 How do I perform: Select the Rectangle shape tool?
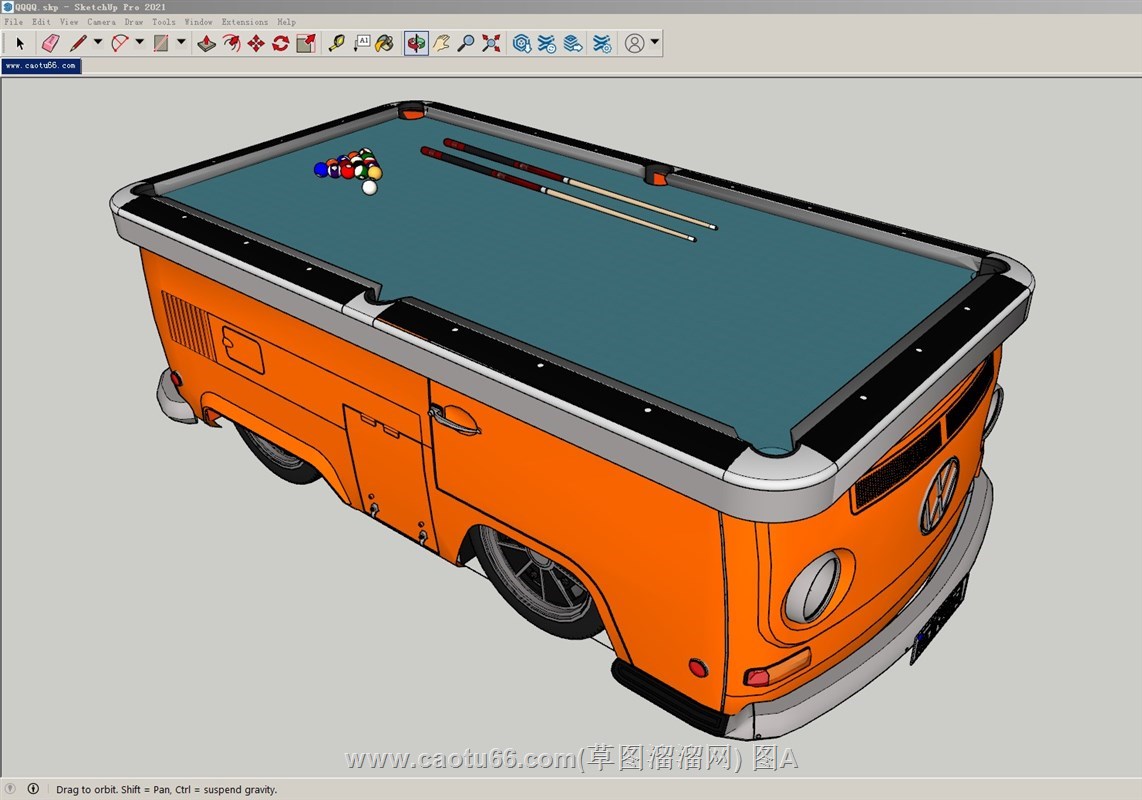pyautogui.click(x=161, y=44)
